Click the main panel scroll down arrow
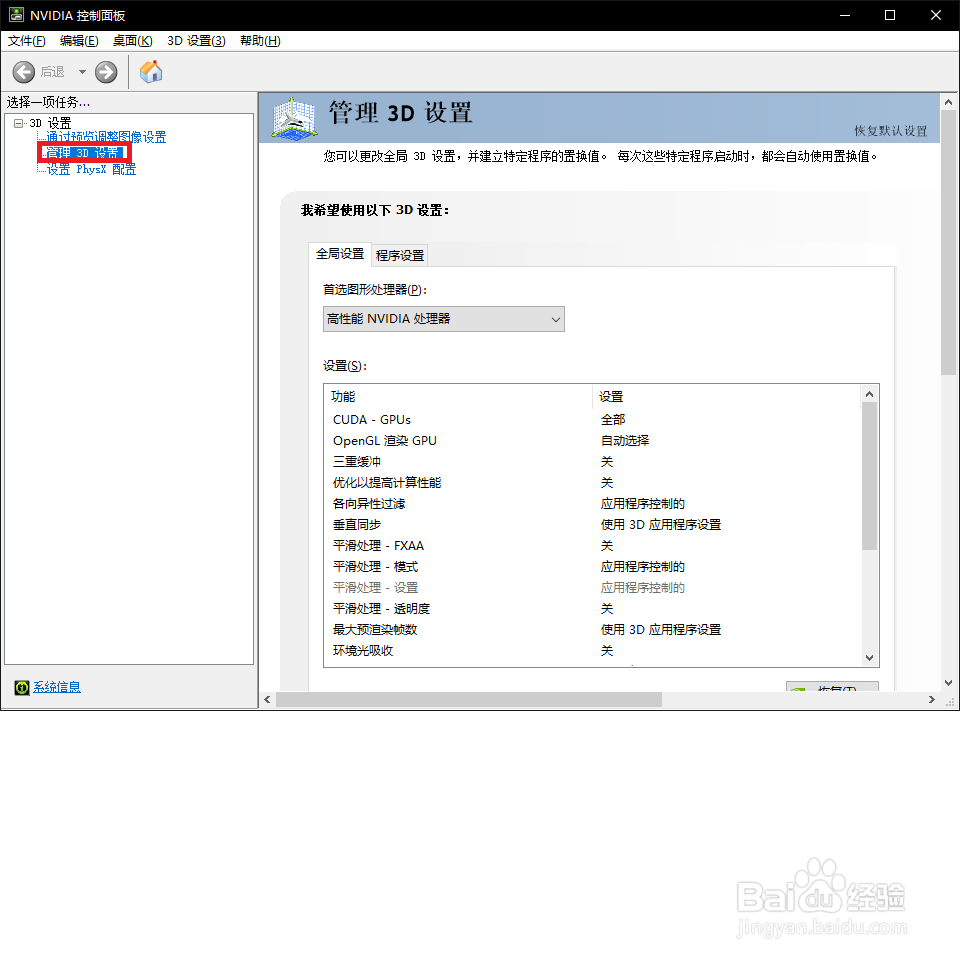This screenshot has width=960, height=960. point(948,683)
